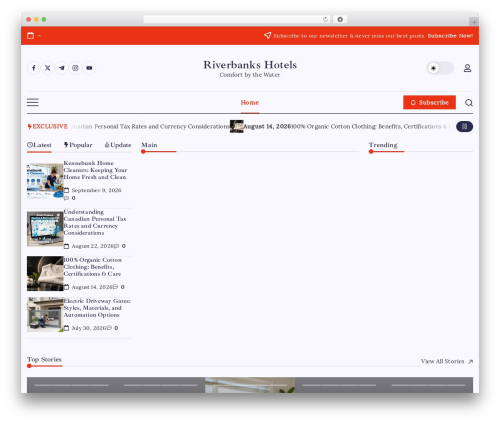500x423 pixels.
Task: Open the user account icon
Action: point(467,68)
